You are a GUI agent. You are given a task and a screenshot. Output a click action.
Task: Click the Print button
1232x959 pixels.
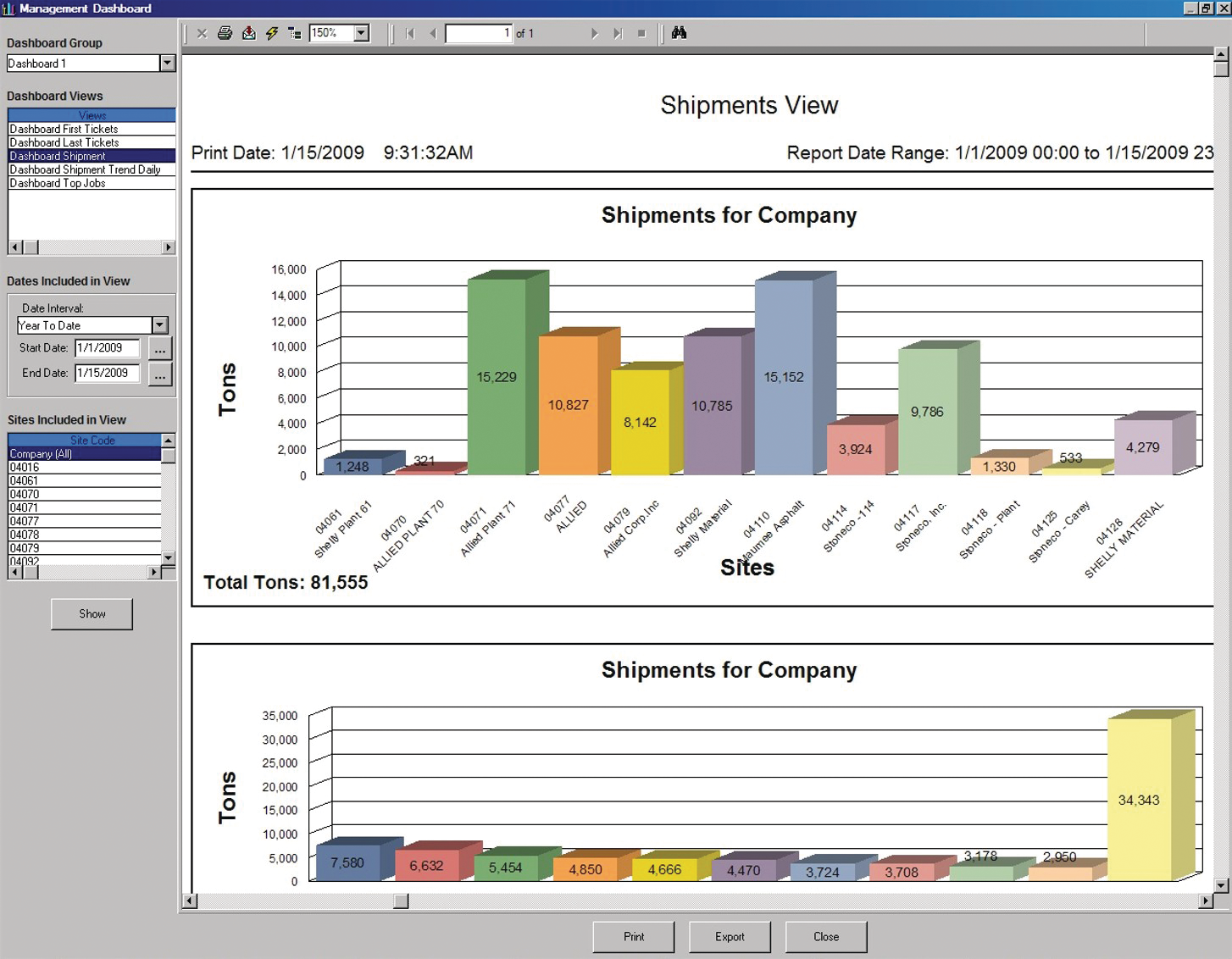(x=634, y=937)
